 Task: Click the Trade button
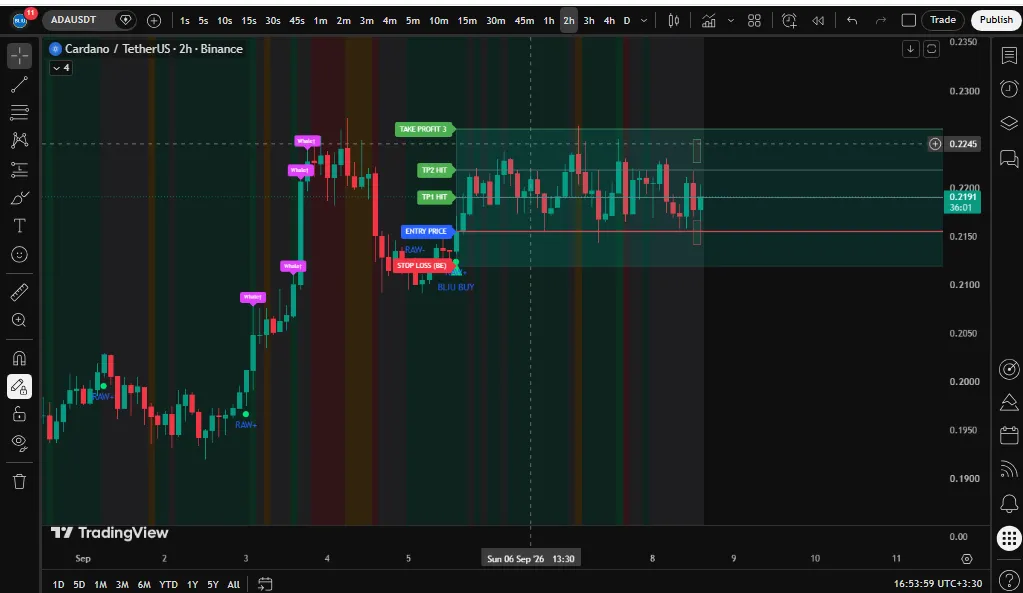click(x=943, y=20)
